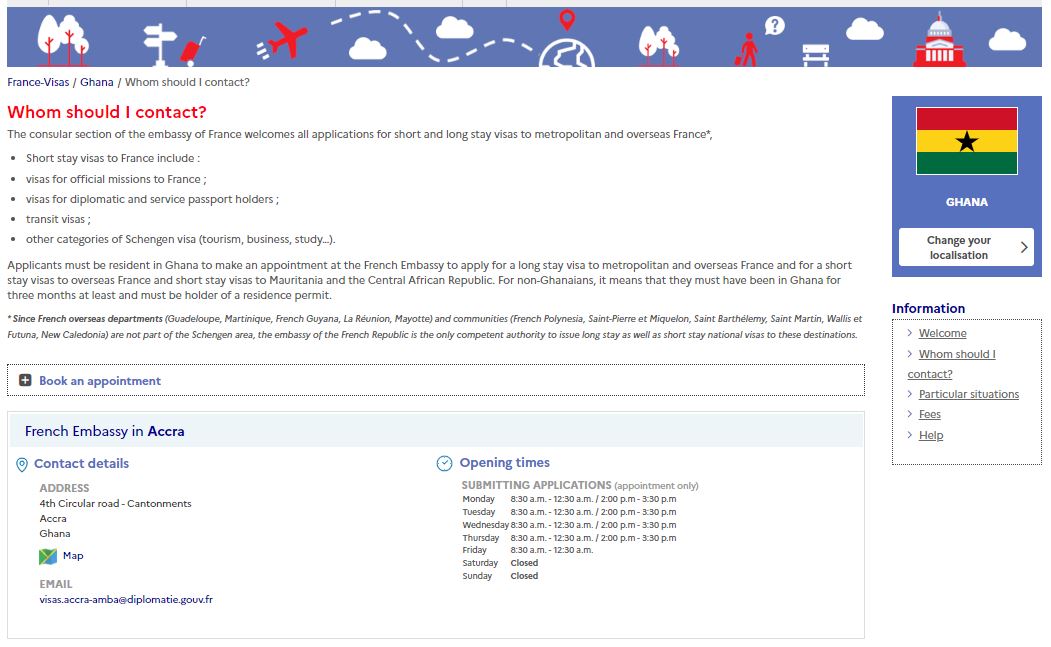Open the Help sidebar link
This screenshot has height=647, width=1051.
coord(930,435)
